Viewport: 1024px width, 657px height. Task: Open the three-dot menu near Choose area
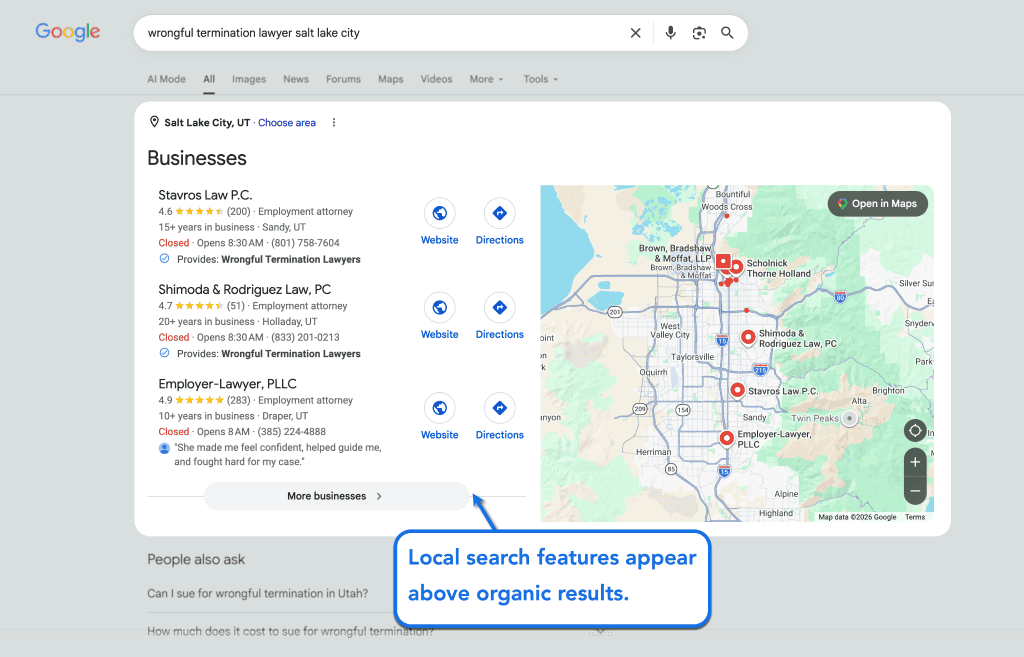click(x=334, y=122)
